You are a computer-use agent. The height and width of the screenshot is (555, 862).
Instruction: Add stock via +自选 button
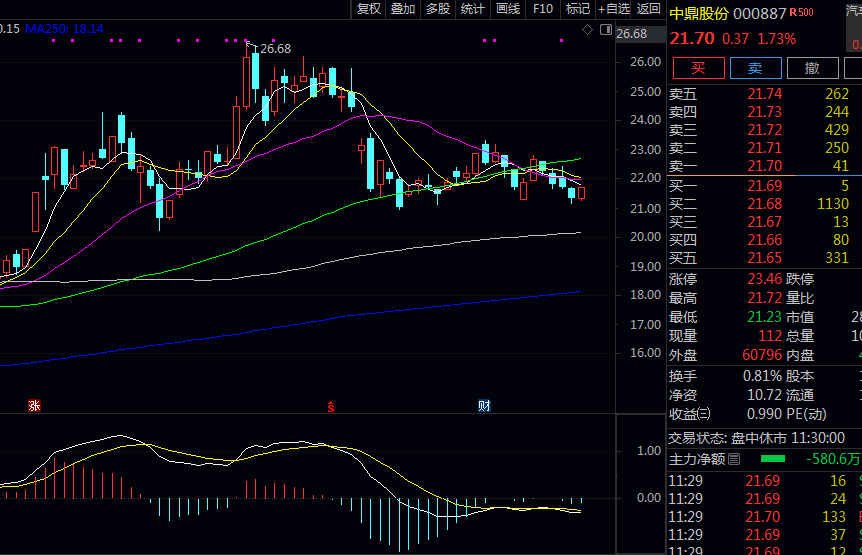click(614, 9)
